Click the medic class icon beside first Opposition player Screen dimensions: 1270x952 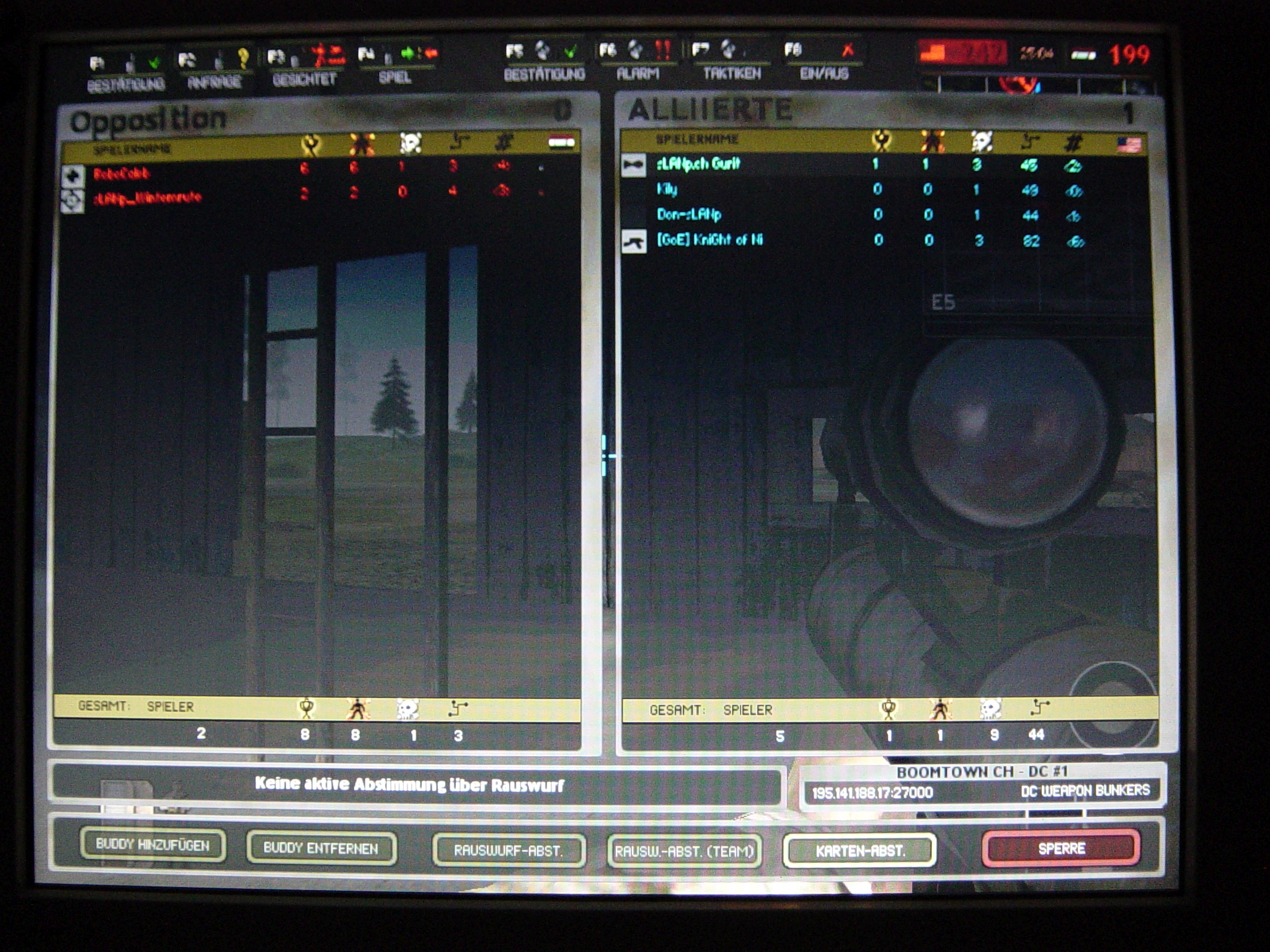tap(73, 176)
